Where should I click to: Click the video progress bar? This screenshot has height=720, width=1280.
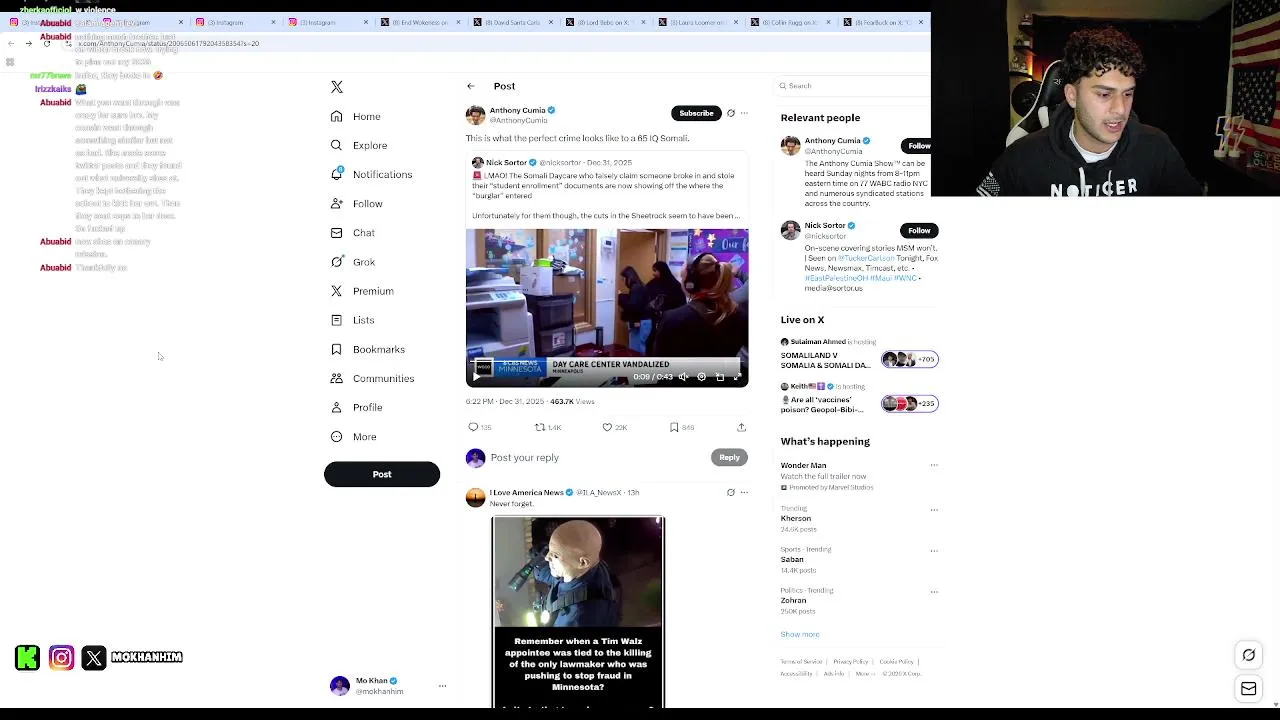coord(607,361)
